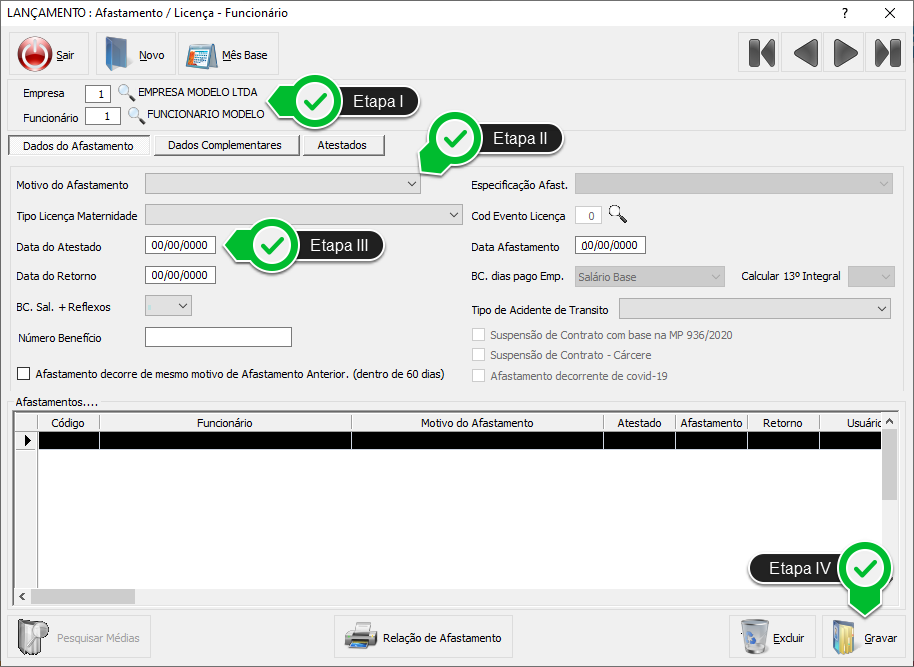Check Afastamento decorre de mesmo motivo box

point(24,374)
